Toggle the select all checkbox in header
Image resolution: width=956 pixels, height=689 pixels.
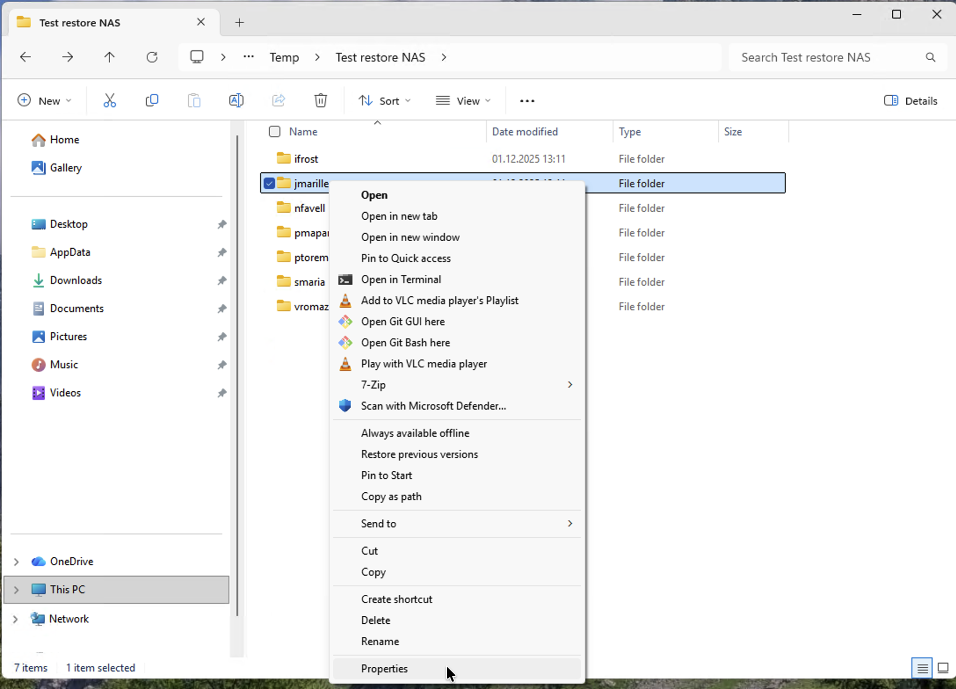[275, 132]
